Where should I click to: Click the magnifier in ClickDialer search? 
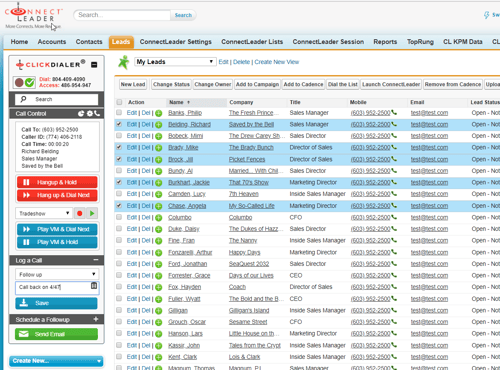pyautogui.click(x=23, y=99)
